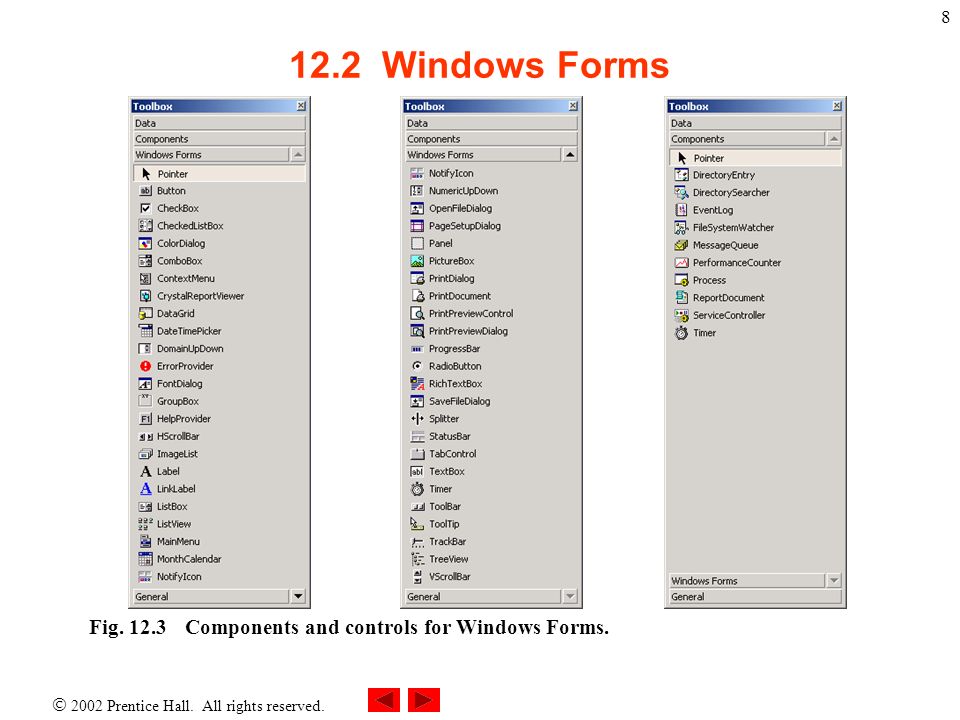Select the ServiceController icon
The height and width of the screenshot is (720, 960).
point(681,315)
